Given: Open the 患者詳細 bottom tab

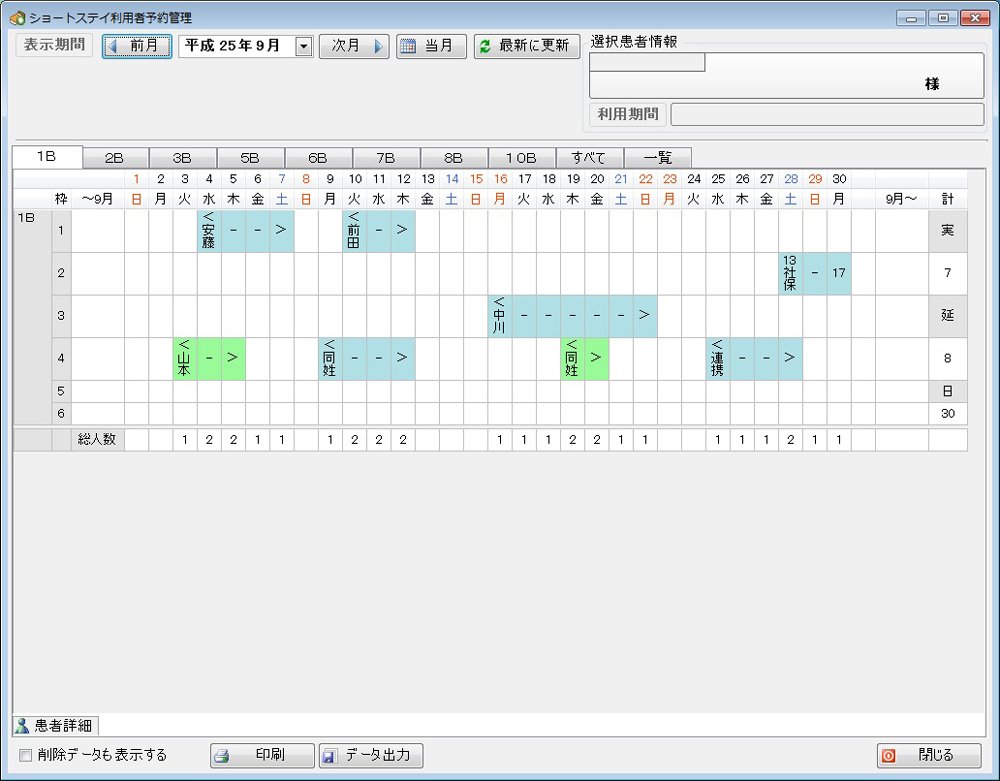Looking at the screenshot, I should [x=55, y=726].
